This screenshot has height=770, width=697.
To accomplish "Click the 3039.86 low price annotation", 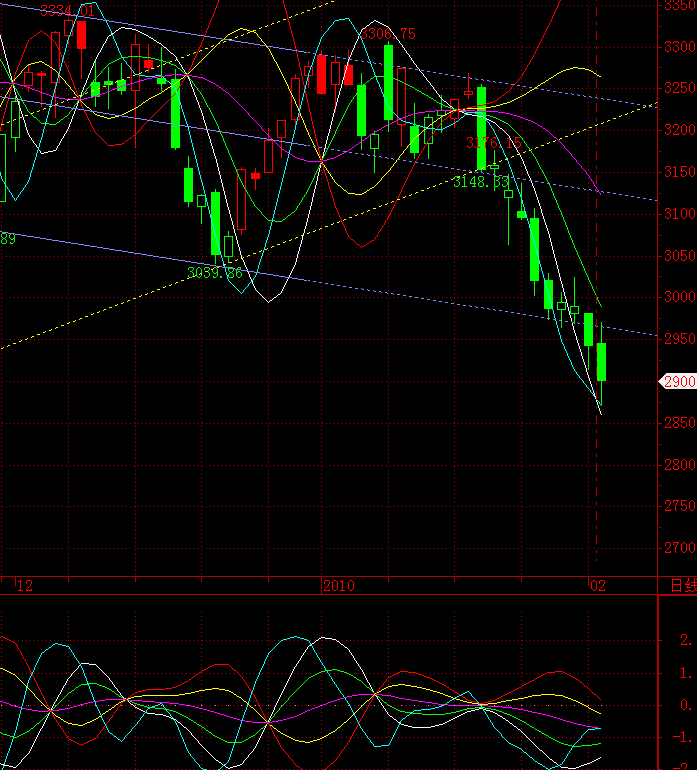I will (x=215, y=273).
